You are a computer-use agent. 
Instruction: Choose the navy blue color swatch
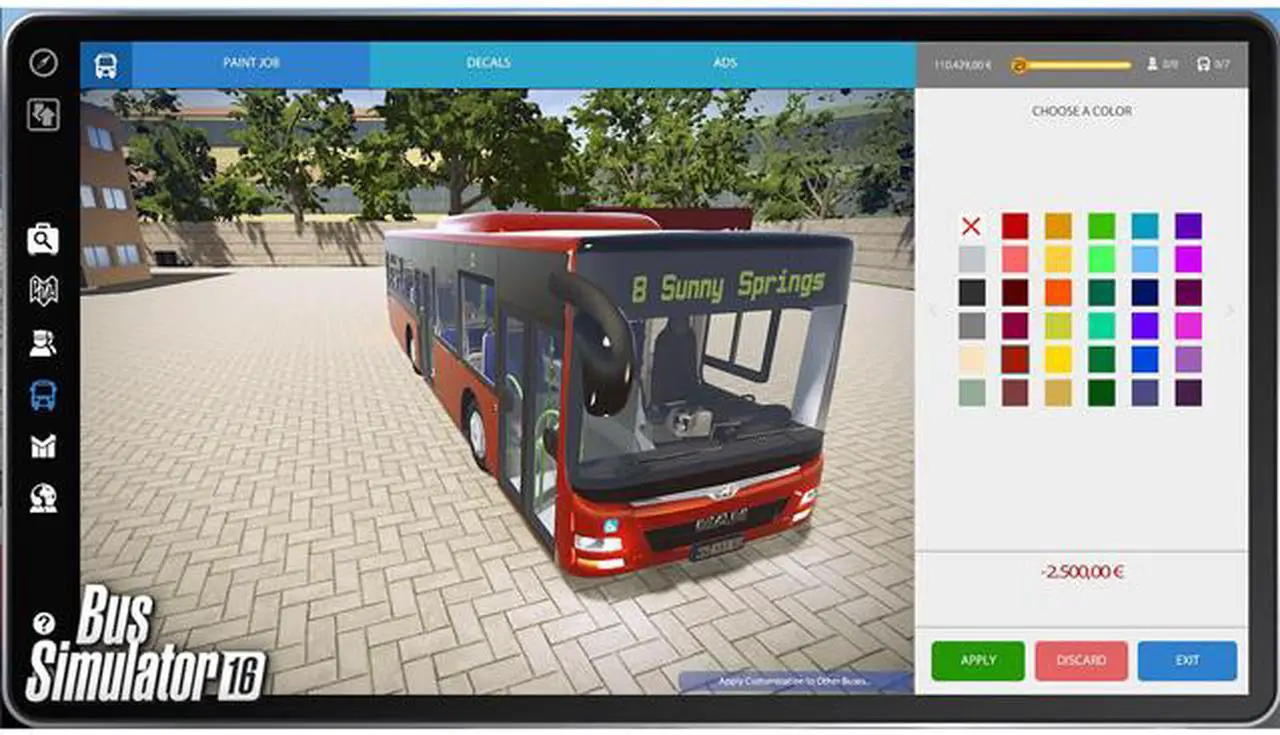(1145, 292)
